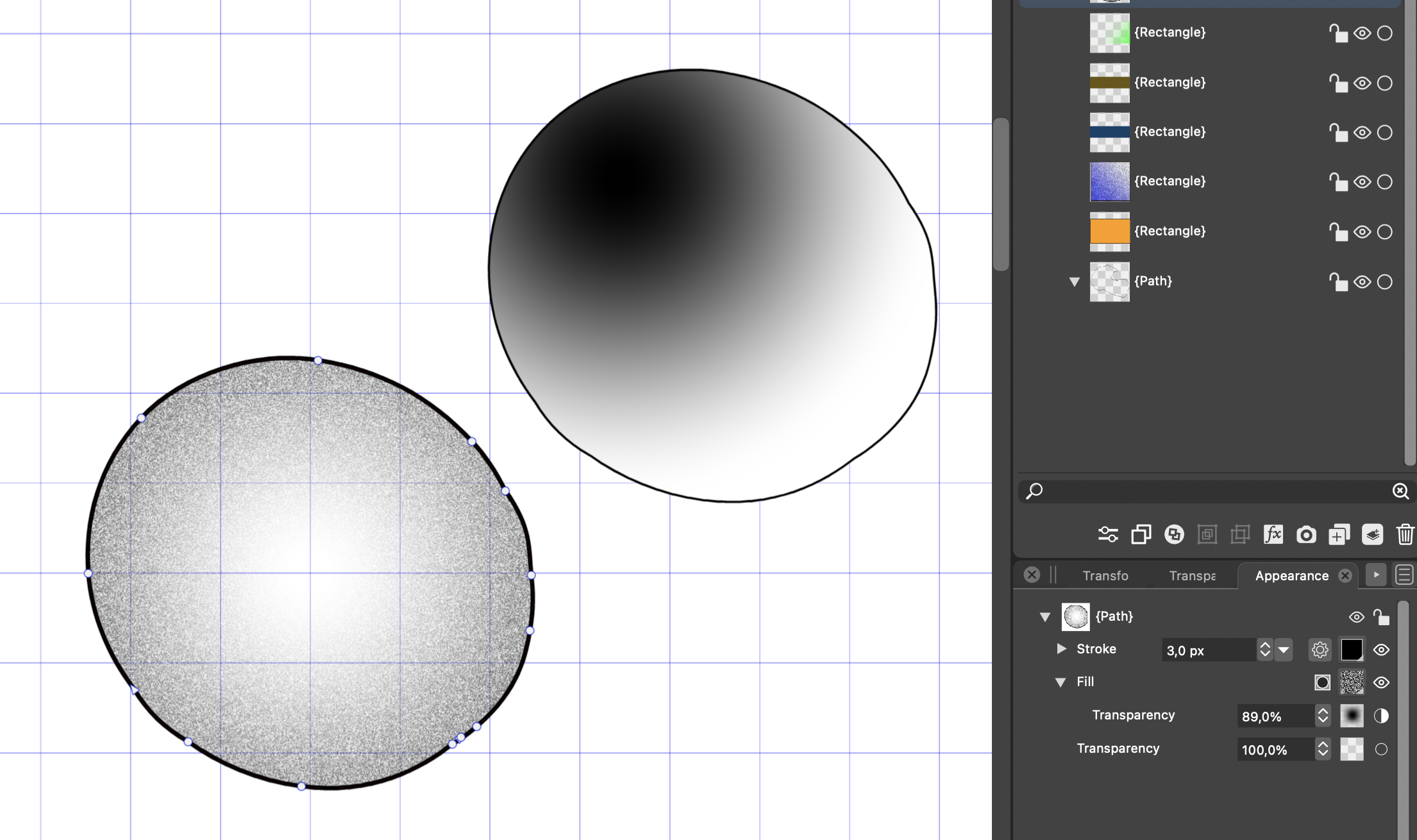Click the duplicate object plus icon
The height and width of the screenshot is (840, 1417).
pos(1339,534)
